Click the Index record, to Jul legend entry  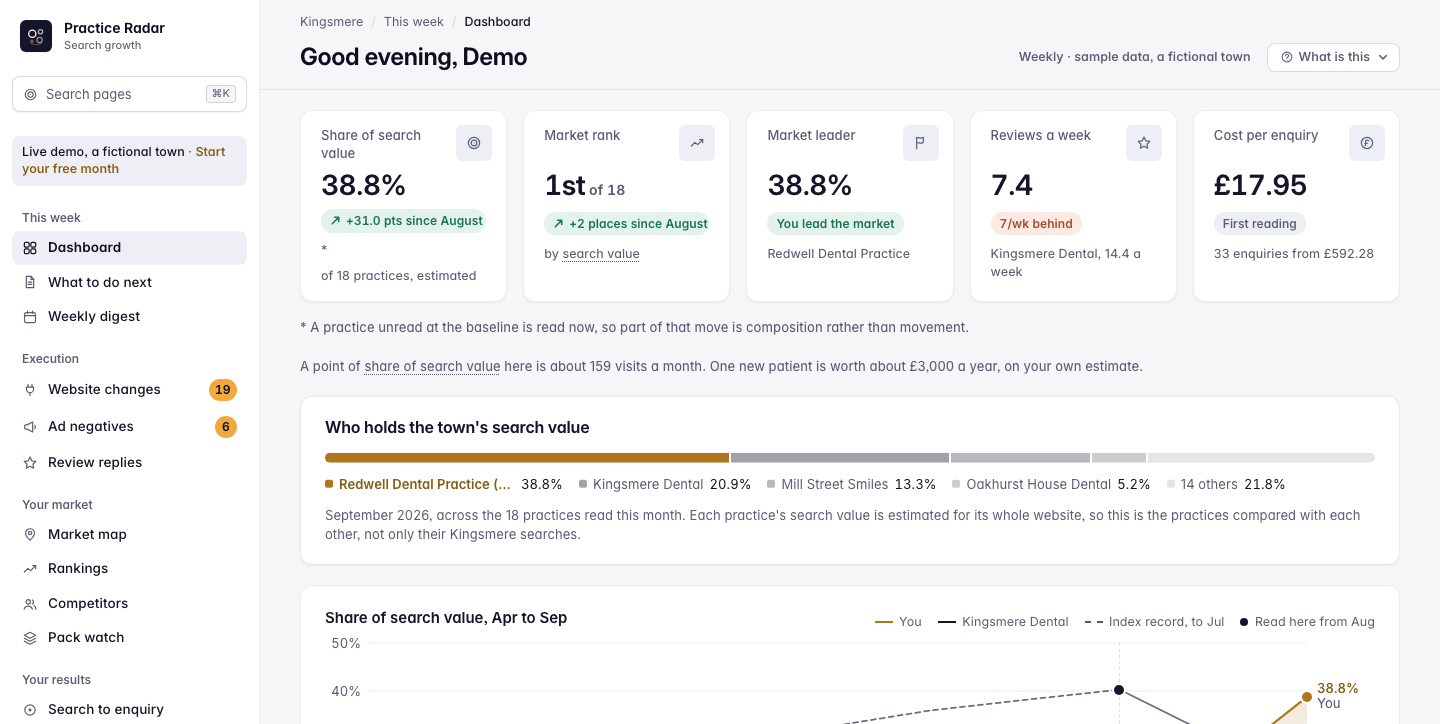pos(1154,622)
